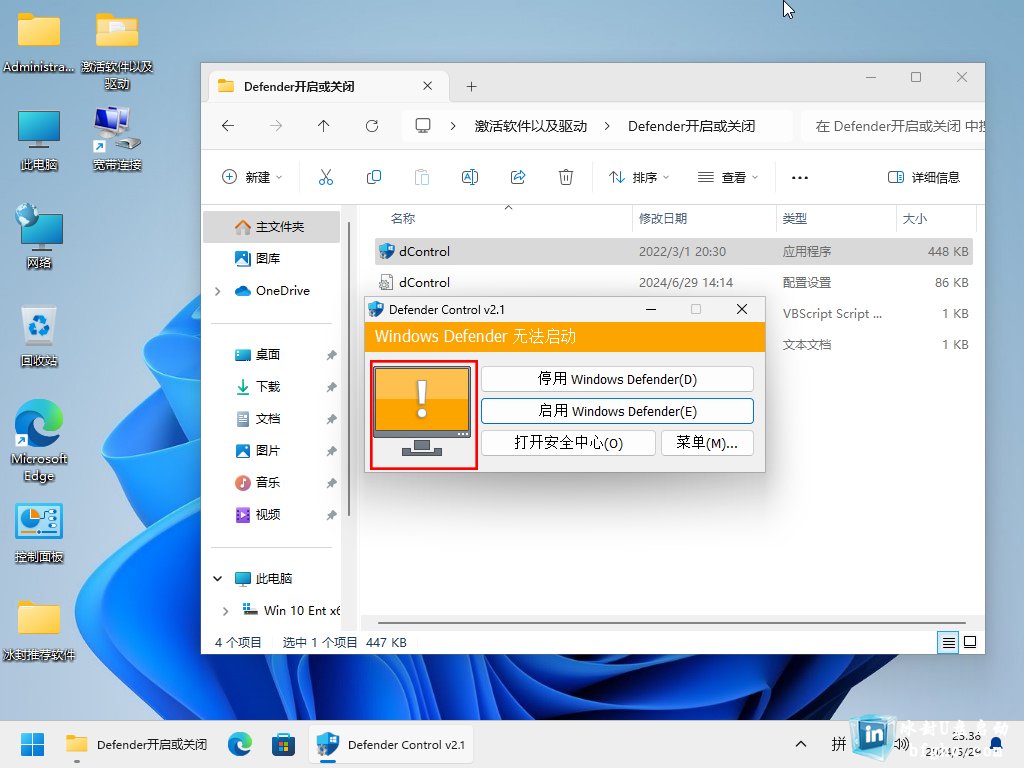Image resolution: width=1024 pixels, height=768 pixels.
Task: Collapse the 此电脑 tree node
Action: (218, 579)
